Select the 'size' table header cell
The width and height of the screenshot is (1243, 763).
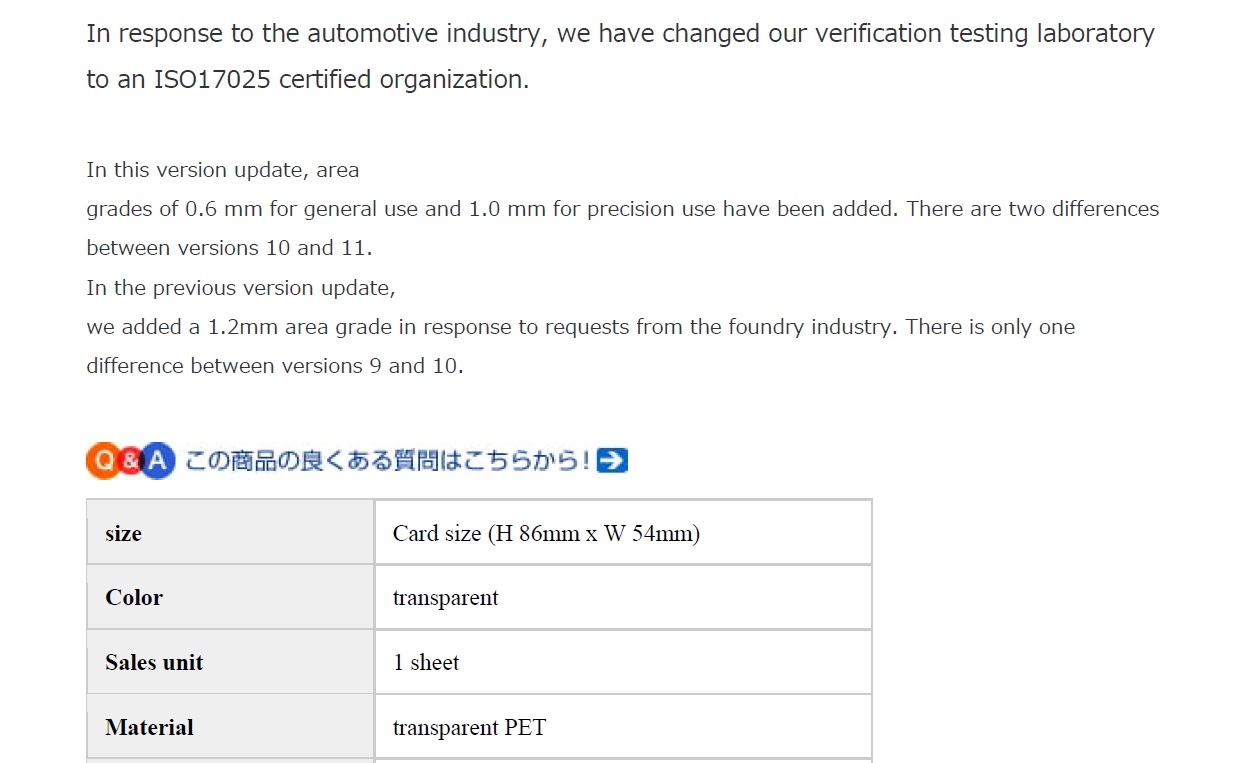[230, 533]
